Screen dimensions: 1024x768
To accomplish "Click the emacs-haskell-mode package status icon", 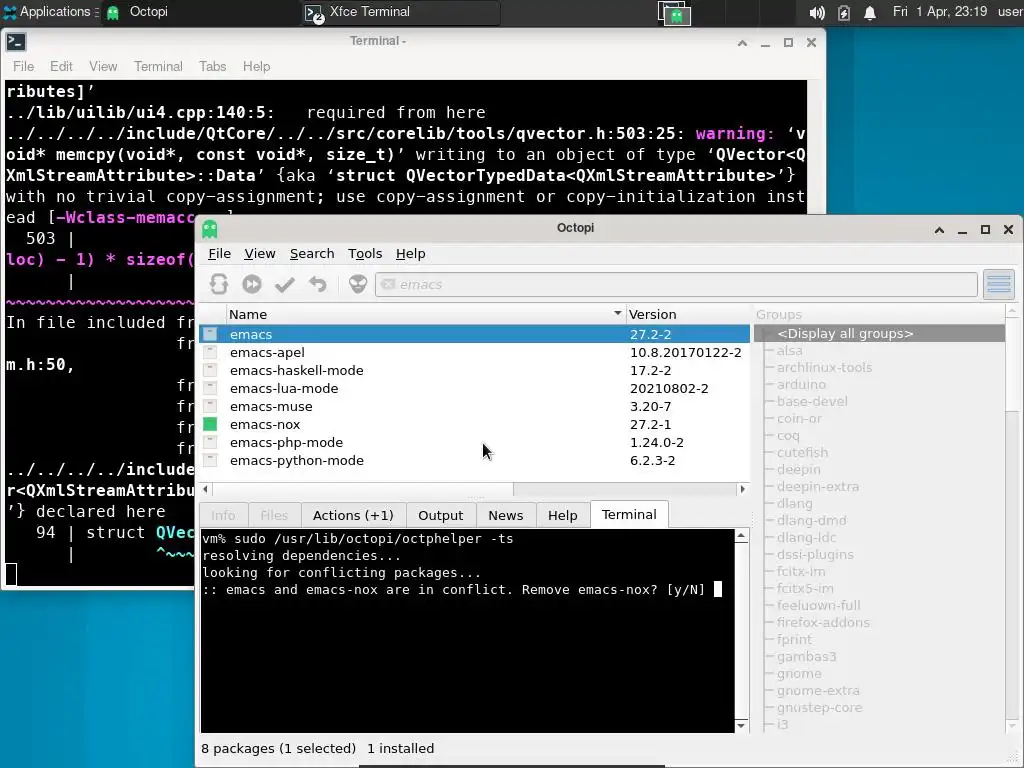I will click(x=210, y=370).
